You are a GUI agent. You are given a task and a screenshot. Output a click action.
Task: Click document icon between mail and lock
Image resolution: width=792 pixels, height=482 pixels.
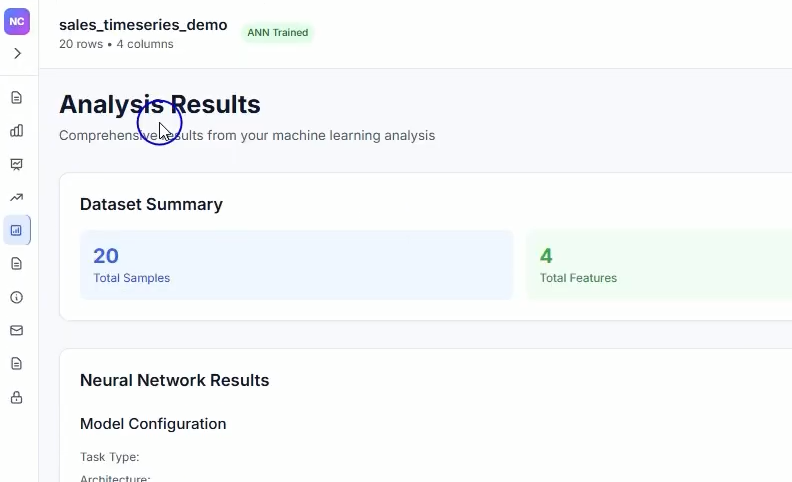(16, 363)
